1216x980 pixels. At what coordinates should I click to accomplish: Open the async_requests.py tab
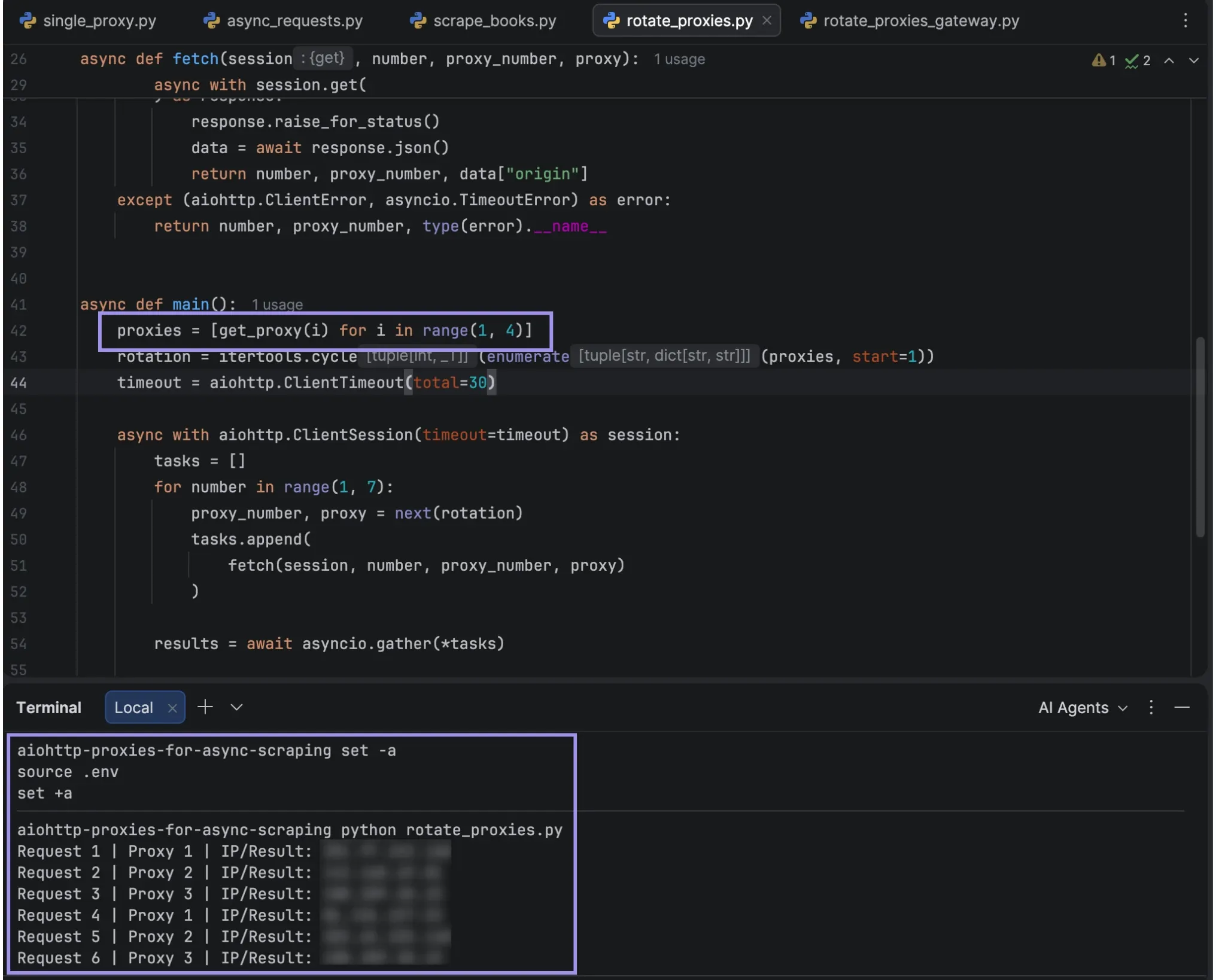pyautogui.click(x=283, y=21)
